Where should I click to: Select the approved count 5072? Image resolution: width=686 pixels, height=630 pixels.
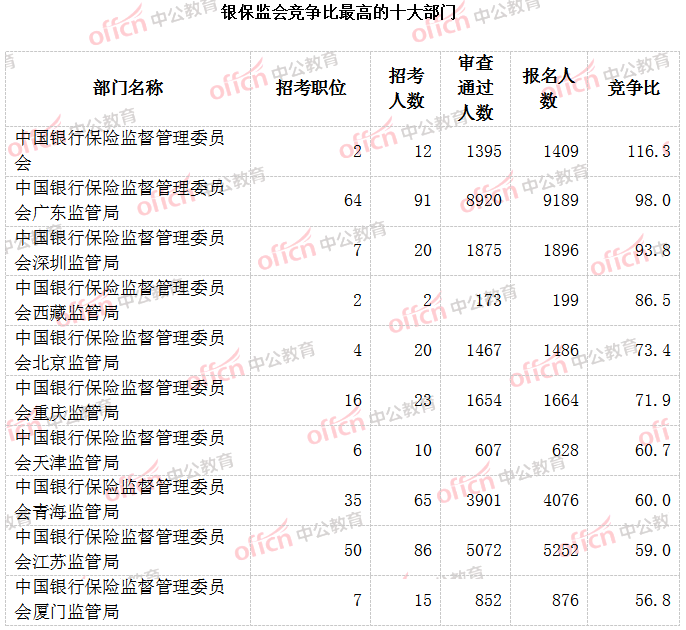click(484, 550)
